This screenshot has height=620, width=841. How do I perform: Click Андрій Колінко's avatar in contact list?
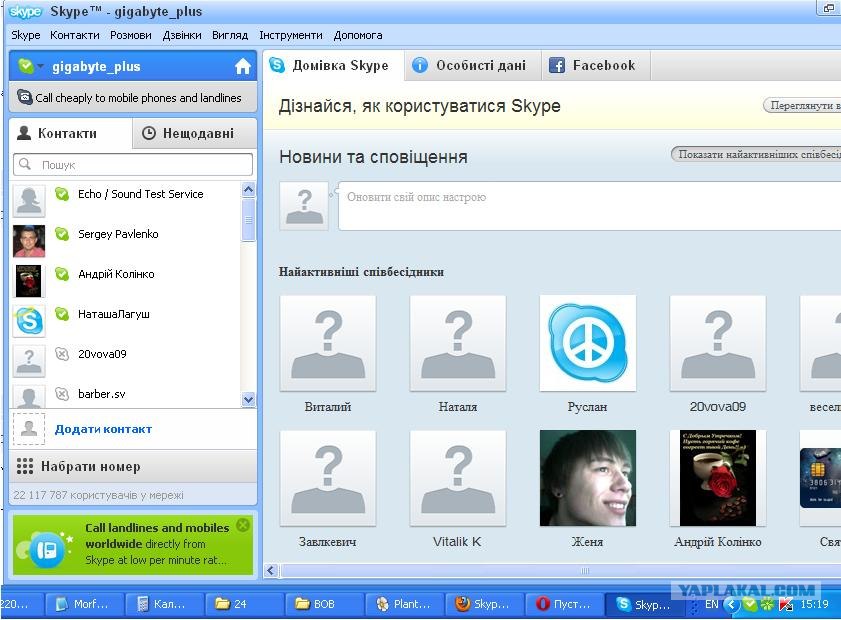click(x=29, y=281)
